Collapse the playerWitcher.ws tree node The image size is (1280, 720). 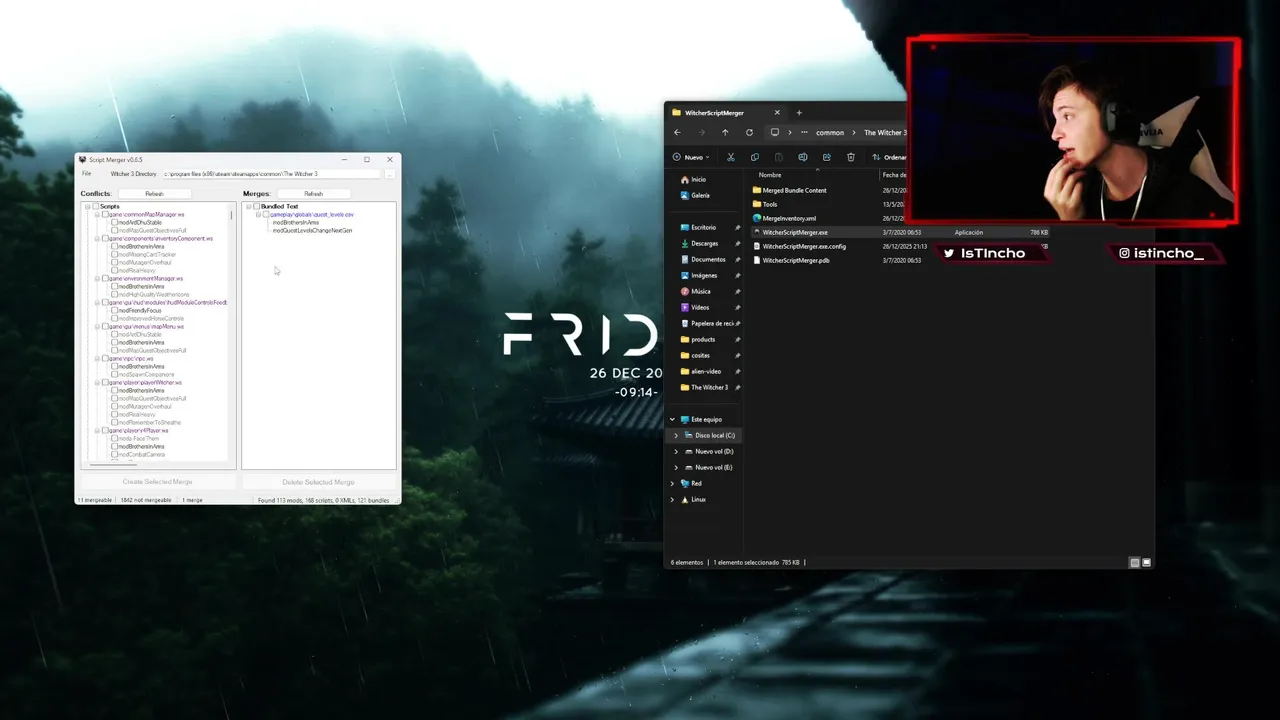click(x=98, y=382)
